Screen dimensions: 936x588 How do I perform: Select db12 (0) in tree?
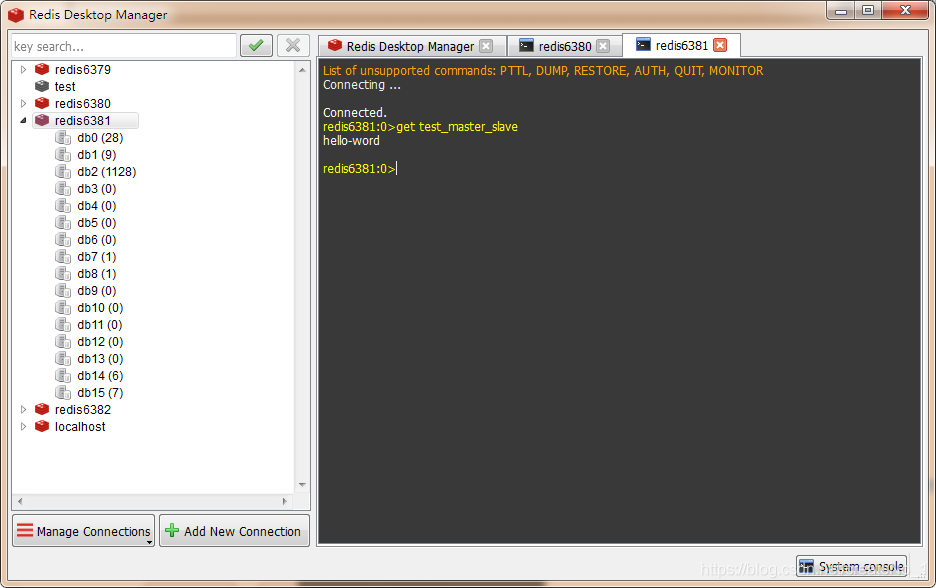[x=100, y=342]
